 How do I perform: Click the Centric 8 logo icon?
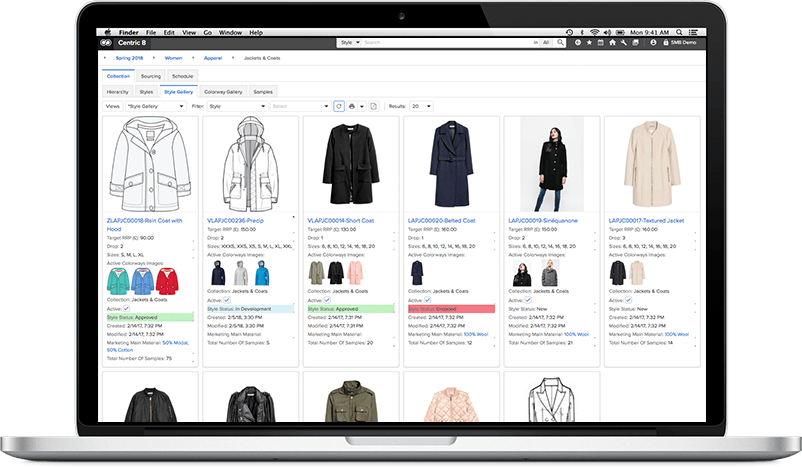(106, 43)
